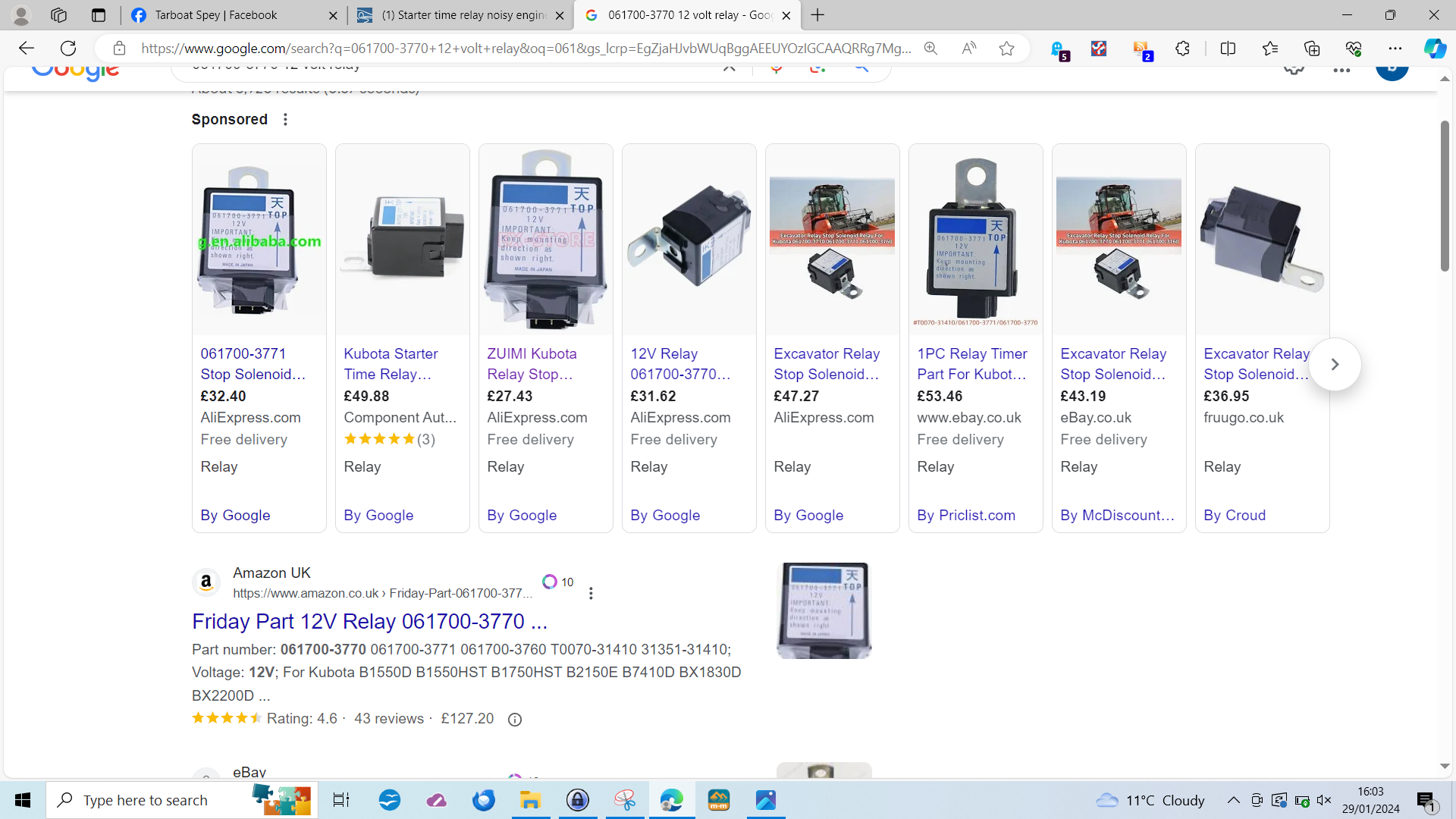The height and width of the screenshot is (819, 1456).
Task: Open Collections icon
Action: click(x=1312, y=49)
